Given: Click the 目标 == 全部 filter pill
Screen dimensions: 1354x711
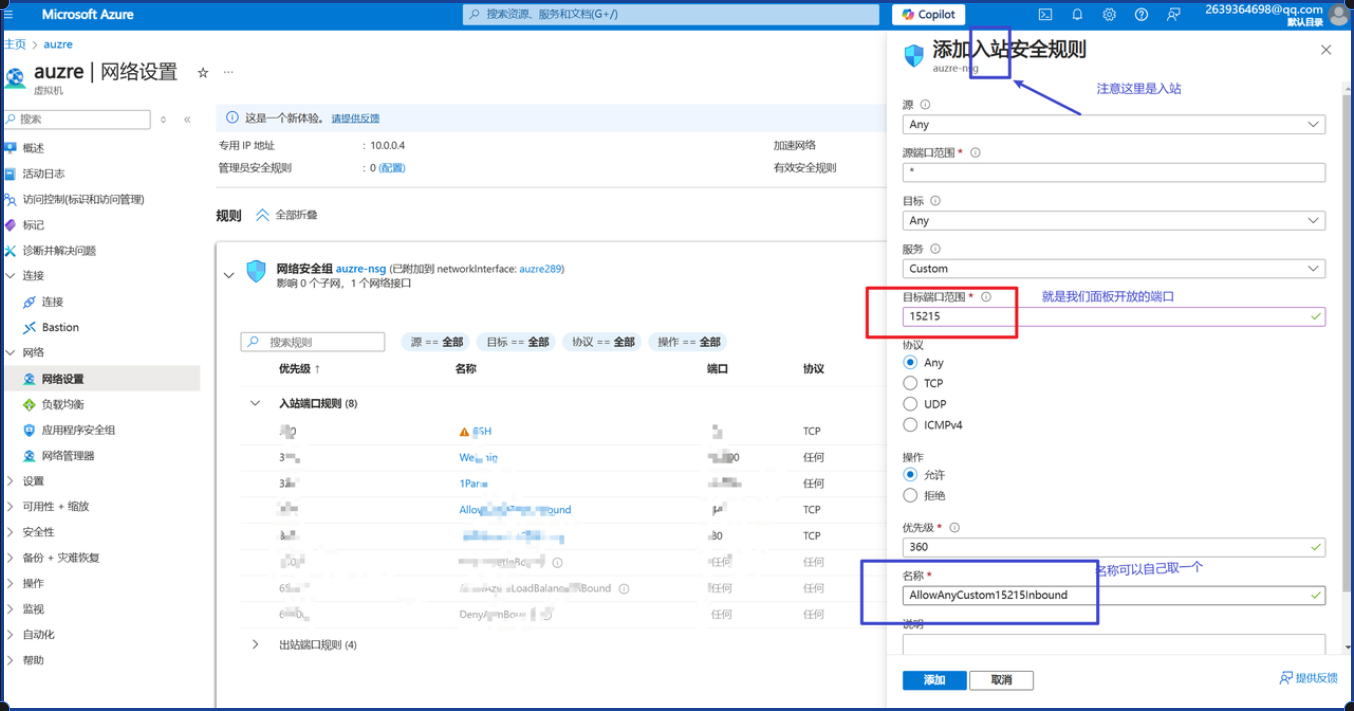Looking at the screenshot, I should pyautogui.click(x=518, y=342).
